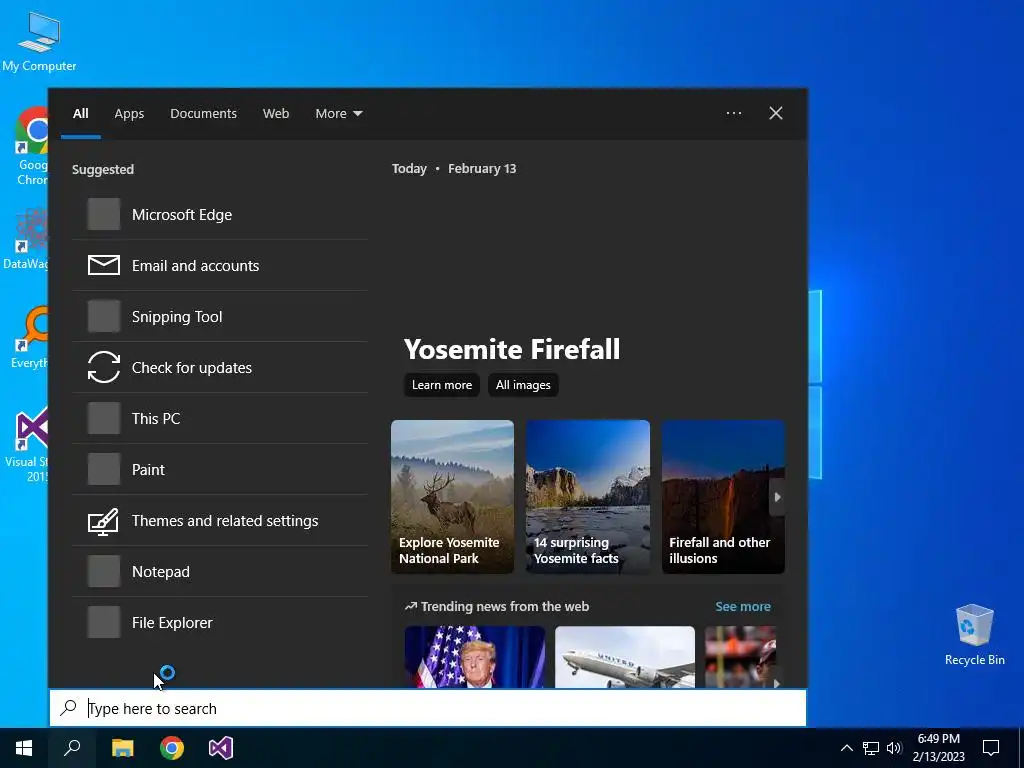Select the DataWag desktop shortcut
The width and height of the screenshot is (1024, 768).
[x=26, y=238]
